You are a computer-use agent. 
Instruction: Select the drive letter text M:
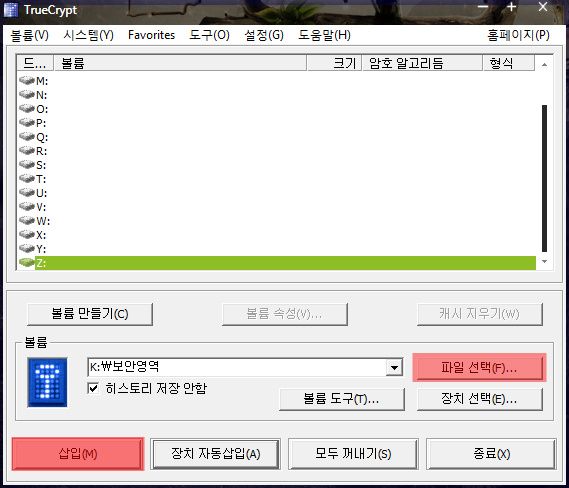pos(42,81)
